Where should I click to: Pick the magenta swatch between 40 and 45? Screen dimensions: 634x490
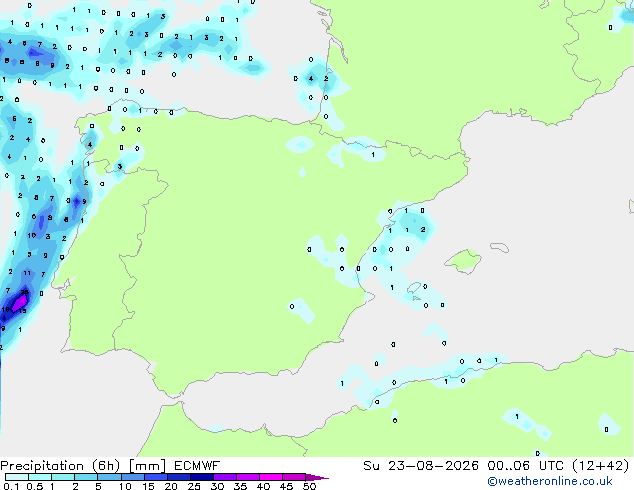(271, 477)
